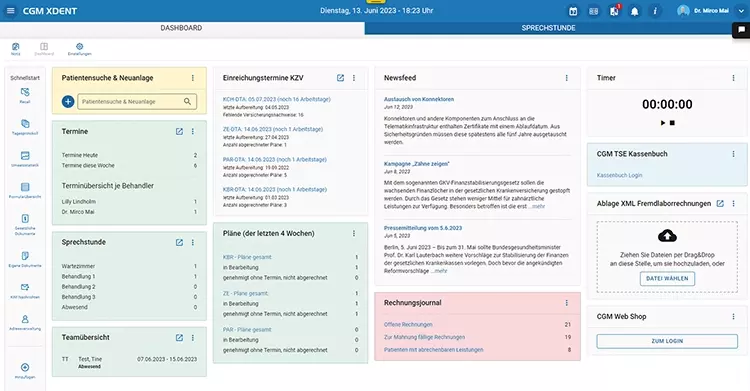Open Einreichungstermine KZV external link icon
Image resolution: width=750 pixels, height=391 pixels.
pyautogui.click(x=341, y=78)
